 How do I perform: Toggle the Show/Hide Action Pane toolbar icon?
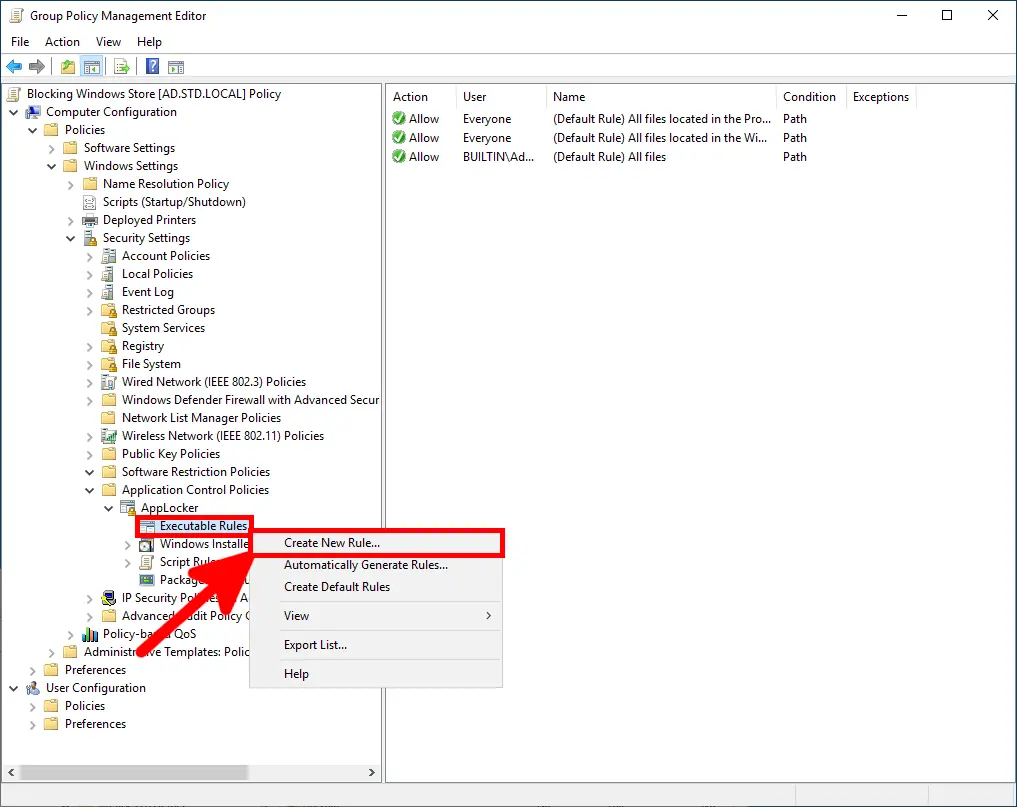pyautogui.click(x=176, y=66)
